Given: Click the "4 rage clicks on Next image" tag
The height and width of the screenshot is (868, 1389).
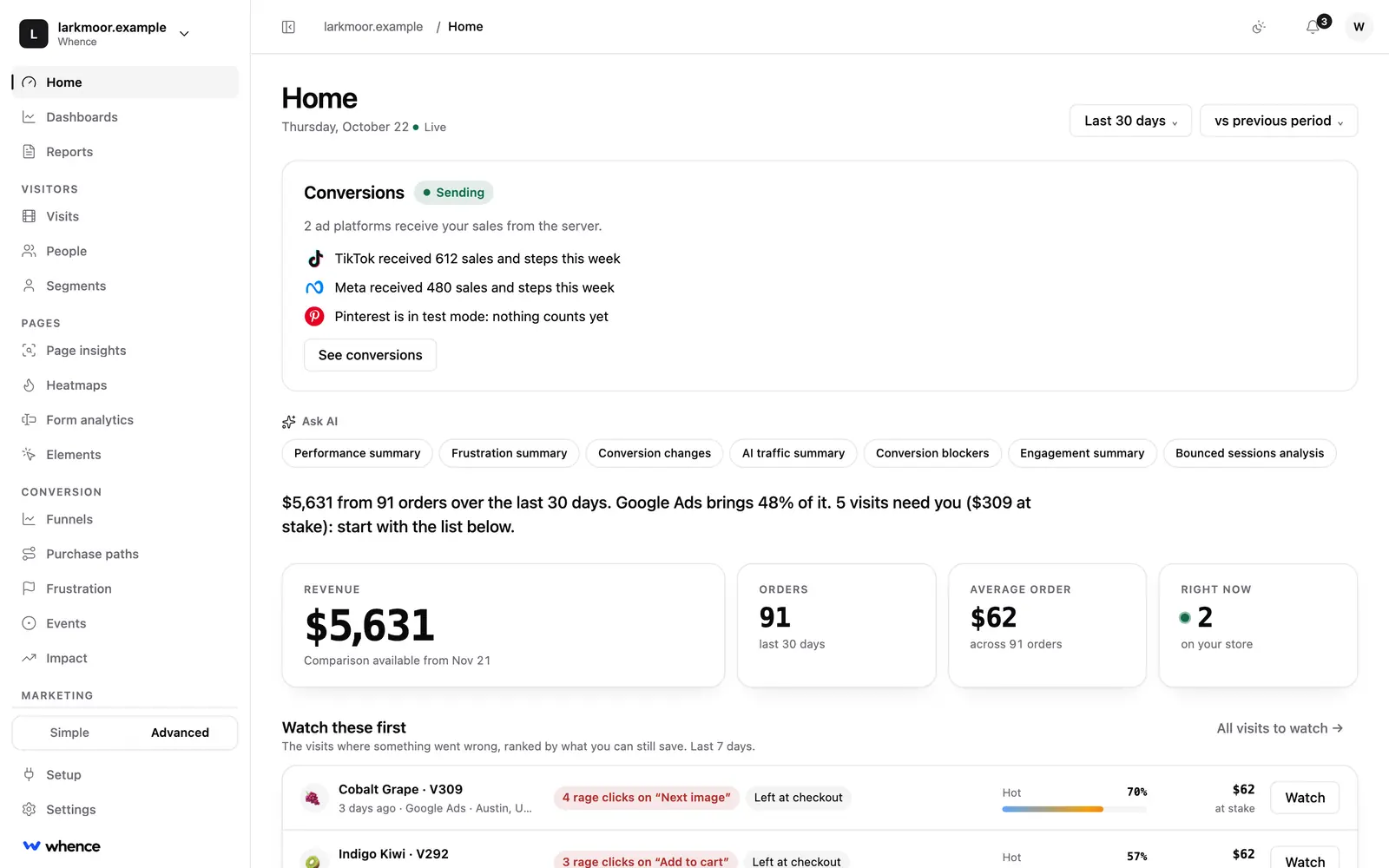Looking at the screenshot, I should click(646, 798).
